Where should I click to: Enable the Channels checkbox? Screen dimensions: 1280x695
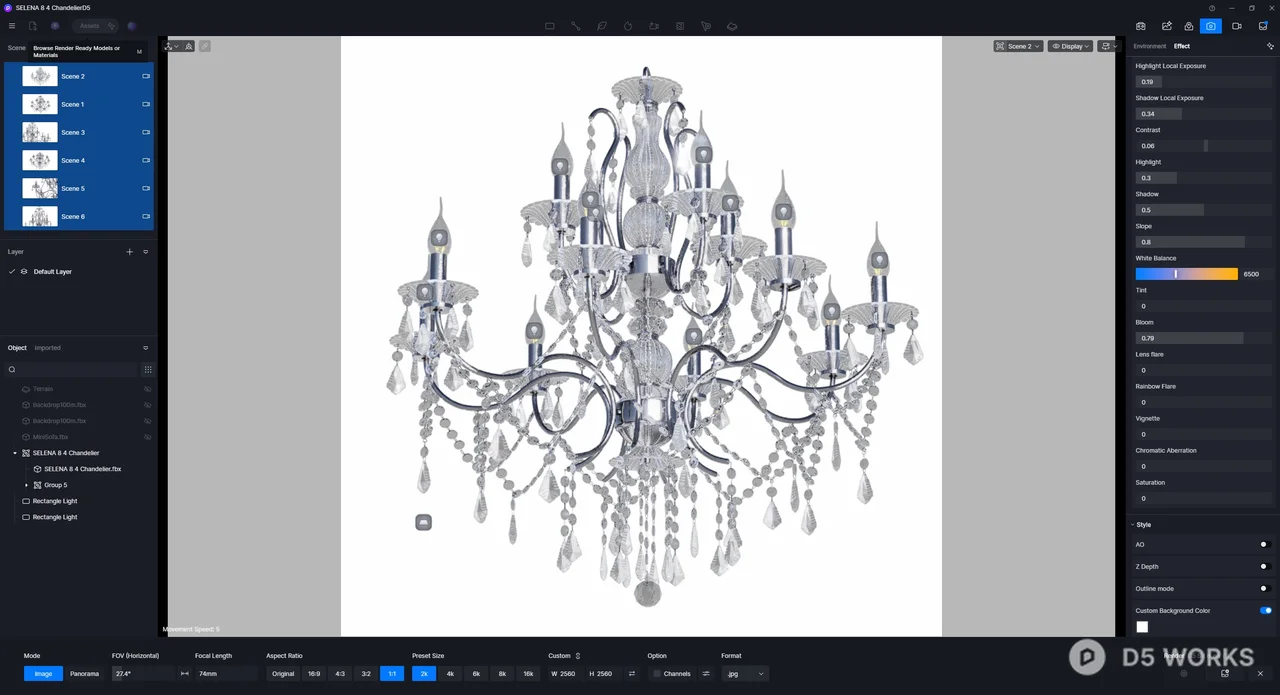[657, 674]
